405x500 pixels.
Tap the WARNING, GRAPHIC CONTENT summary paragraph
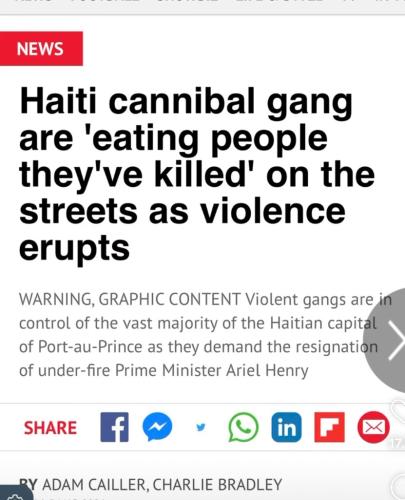(x=205, y=335)
